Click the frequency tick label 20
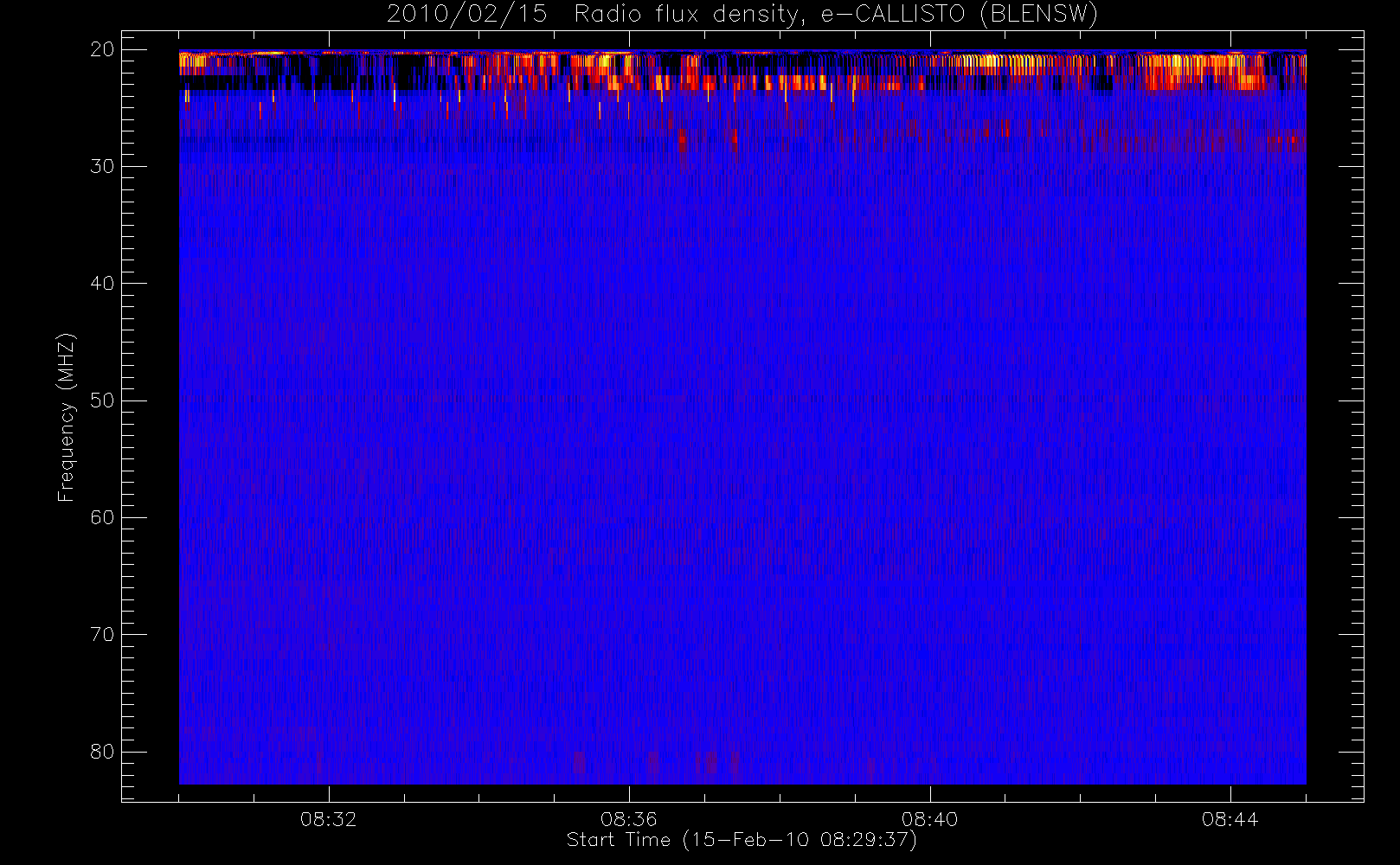The image size is (1400, 865). (102, 49)
